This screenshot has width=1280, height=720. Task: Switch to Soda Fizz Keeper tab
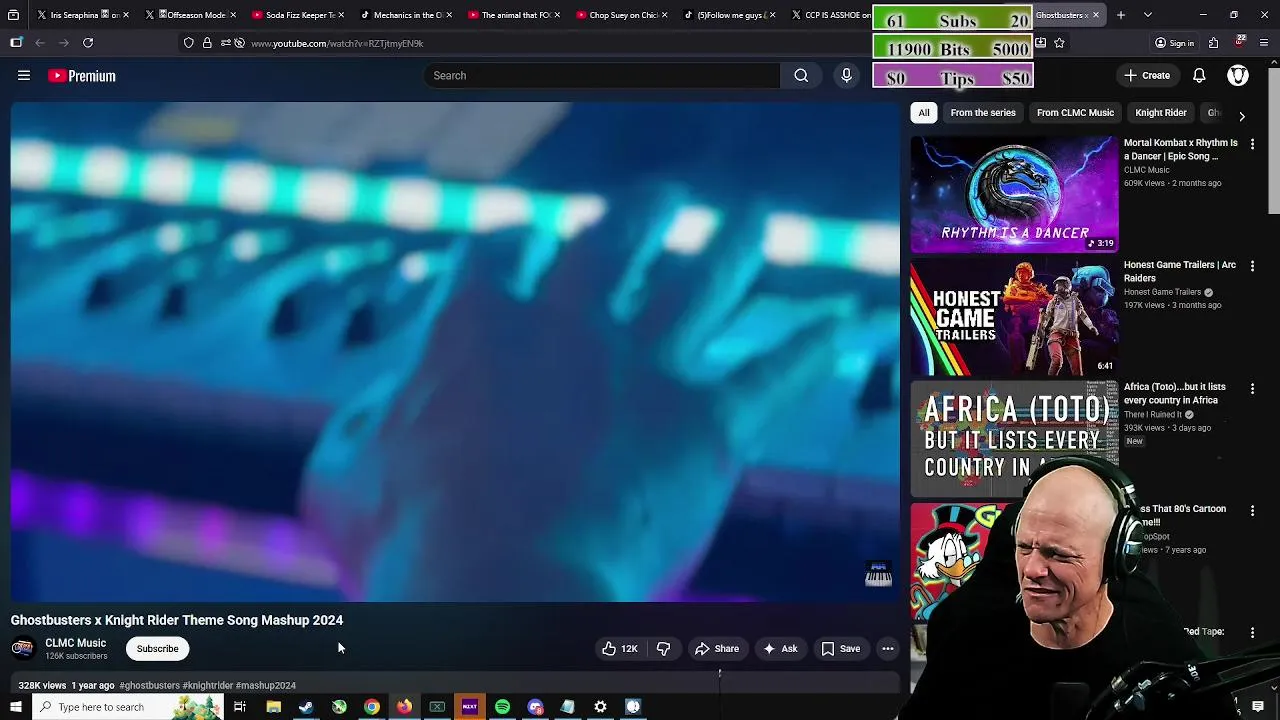[298, 15]
